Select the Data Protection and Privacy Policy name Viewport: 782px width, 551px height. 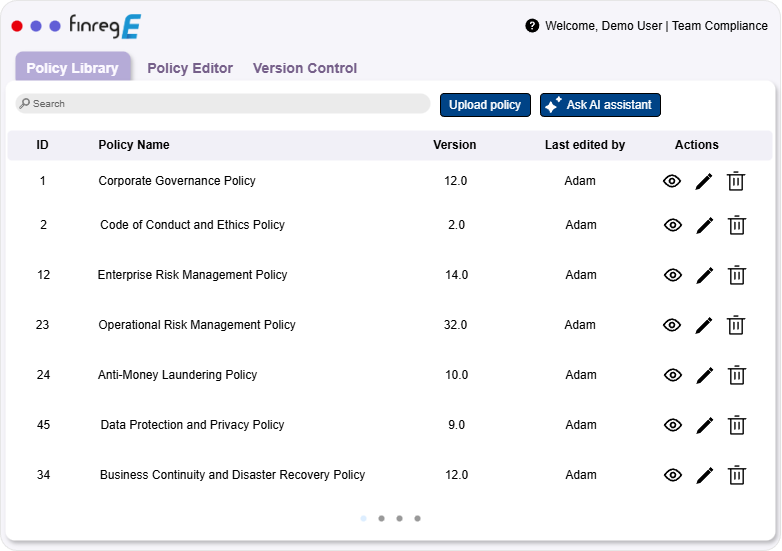point(193,424)
